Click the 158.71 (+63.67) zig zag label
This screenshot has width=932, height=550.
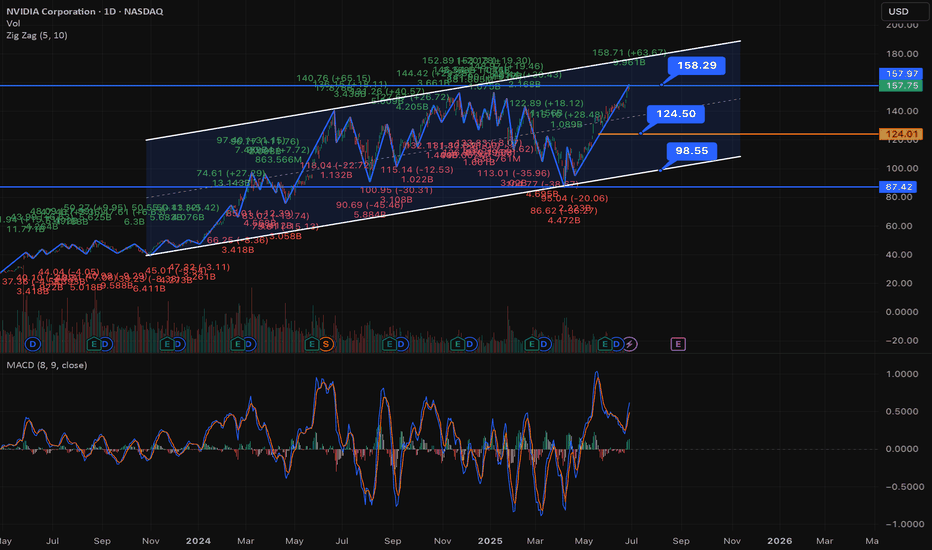(x=629, y=53)
